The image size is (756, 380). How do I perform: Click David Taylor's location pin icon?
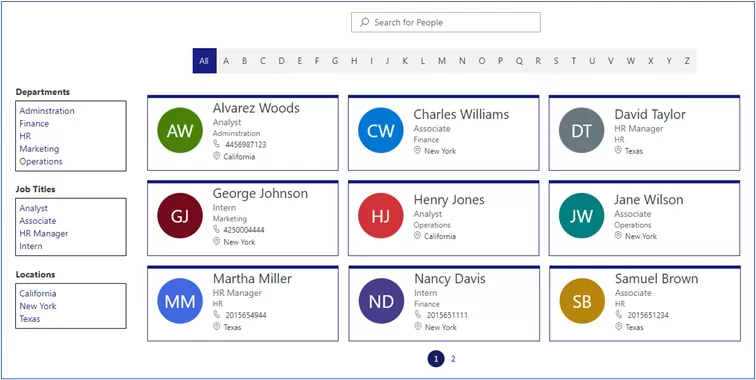618,150
